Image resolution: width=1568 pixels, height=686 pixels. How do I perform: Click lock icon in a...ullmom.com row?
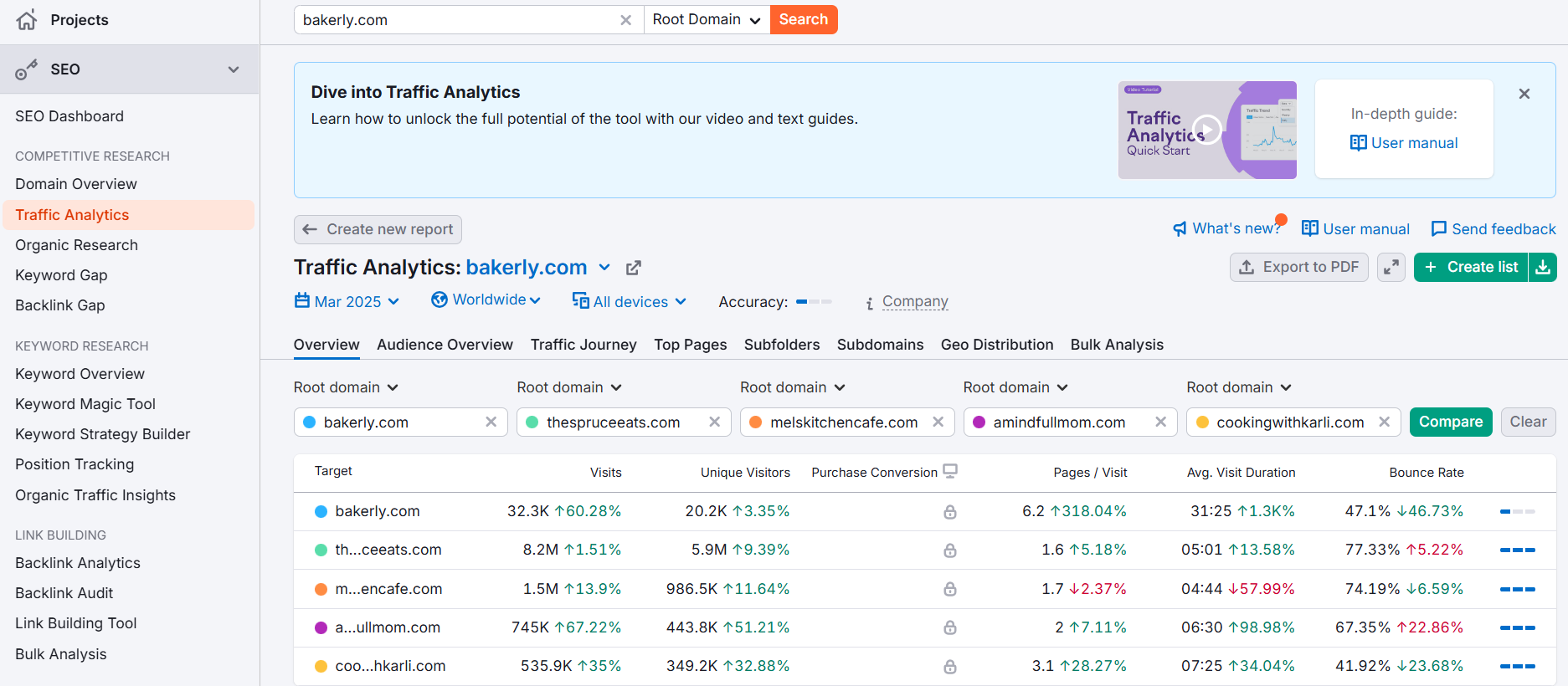pos(950,627)
